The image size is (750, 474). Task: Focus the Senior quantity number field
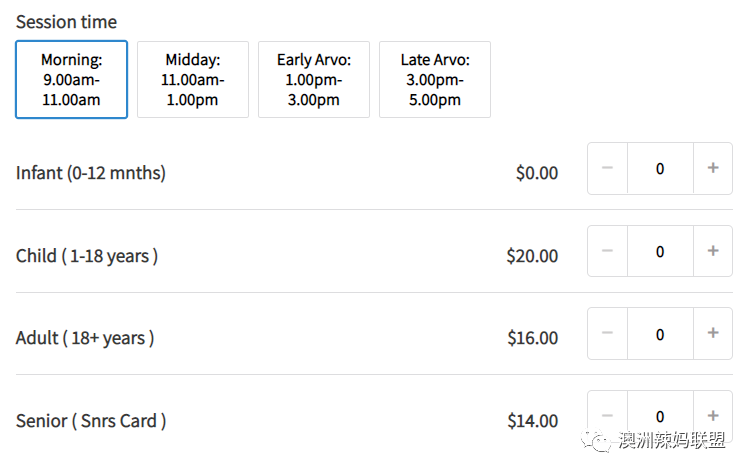pyautogui.click(x=660, y=416)
